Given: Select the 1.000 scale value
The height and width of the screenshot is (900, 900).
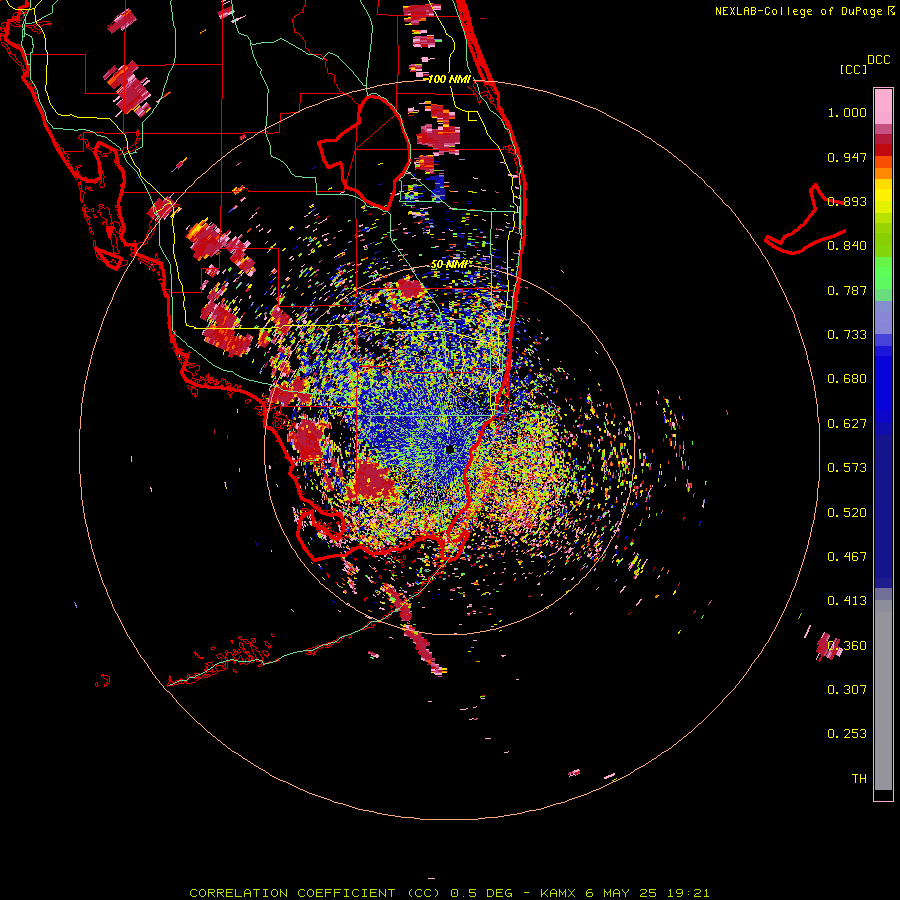Looking at the screenshot, I should coord(847,112).
